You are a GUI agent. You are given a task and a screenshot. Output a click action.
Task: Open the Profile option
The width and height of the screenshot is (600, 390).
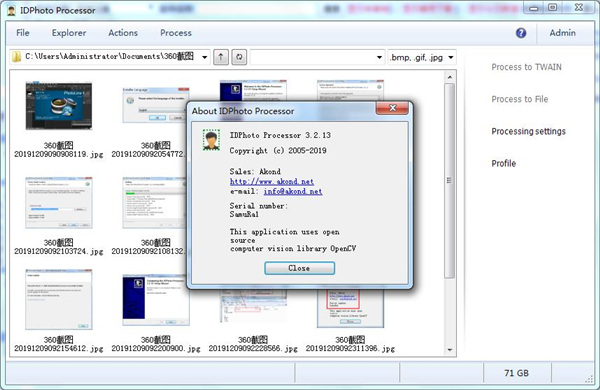click(504, 163)
